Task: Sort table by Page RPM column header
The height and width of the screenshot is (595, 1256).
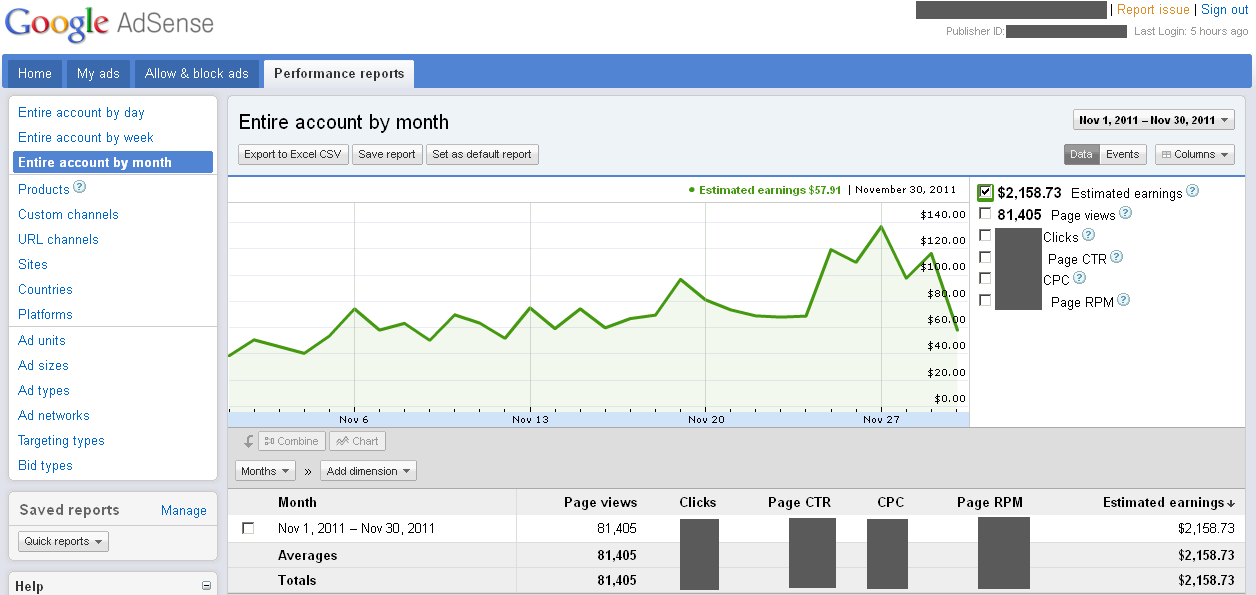Action: tap(990, 503)
